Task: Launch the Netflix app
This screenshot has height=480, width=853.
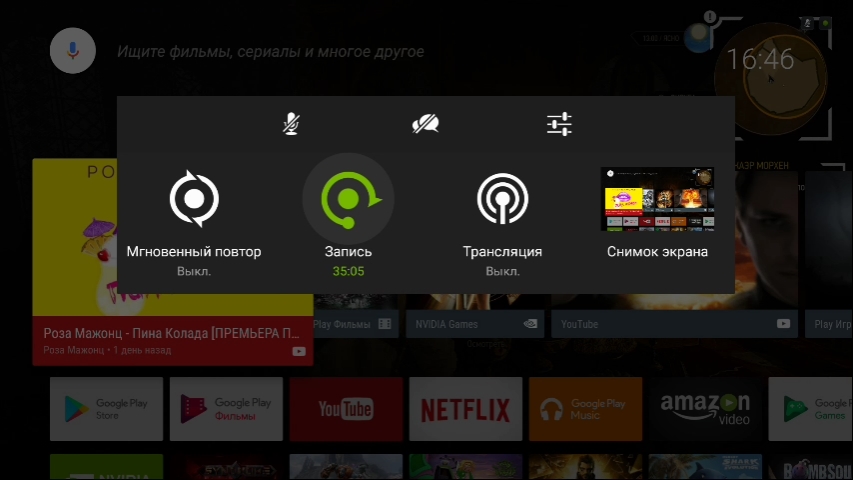Action: [x=464, y=409]
